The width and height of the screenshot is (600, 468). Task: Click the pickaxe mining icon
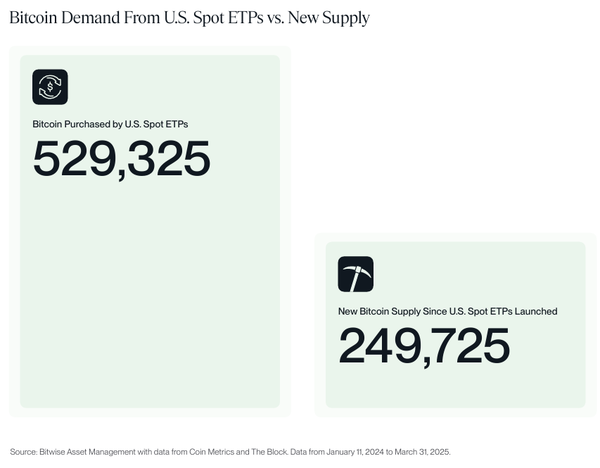tap(355, 274)
